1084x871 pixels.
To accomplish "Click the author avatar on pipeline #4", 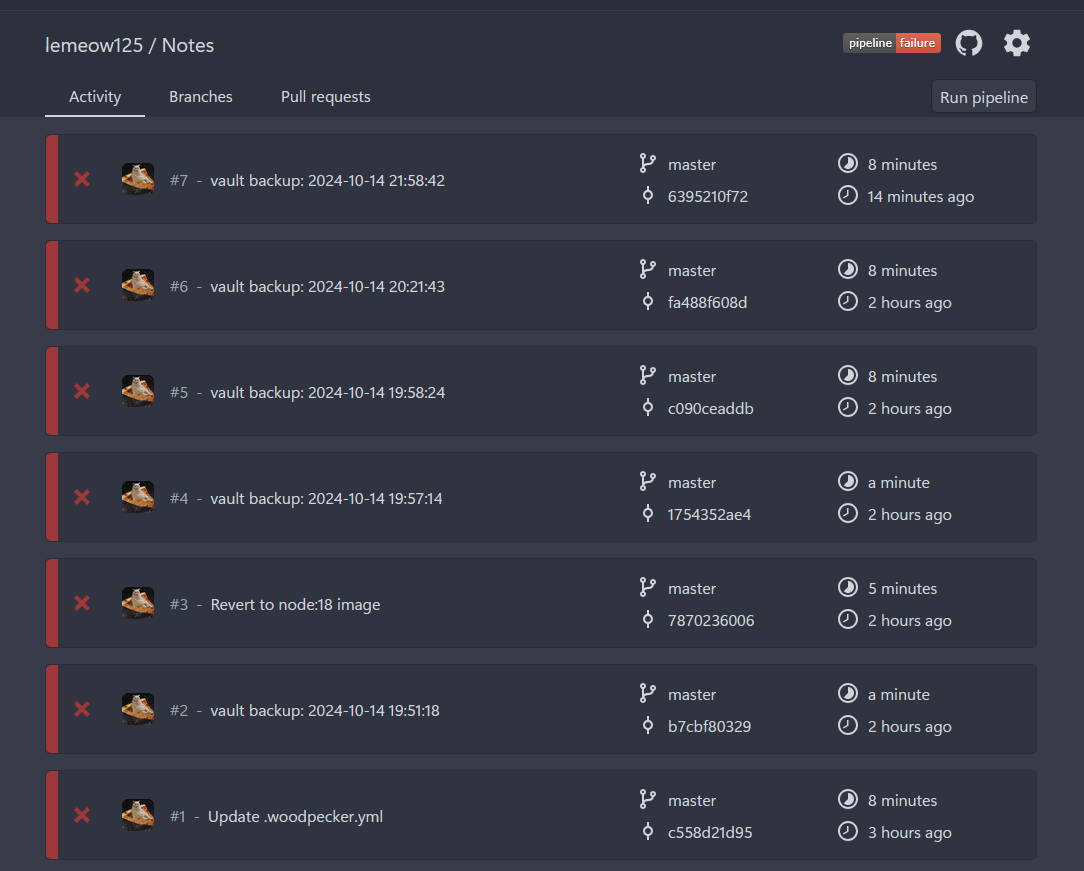I will pyautogui.click(x=138, y=497).
